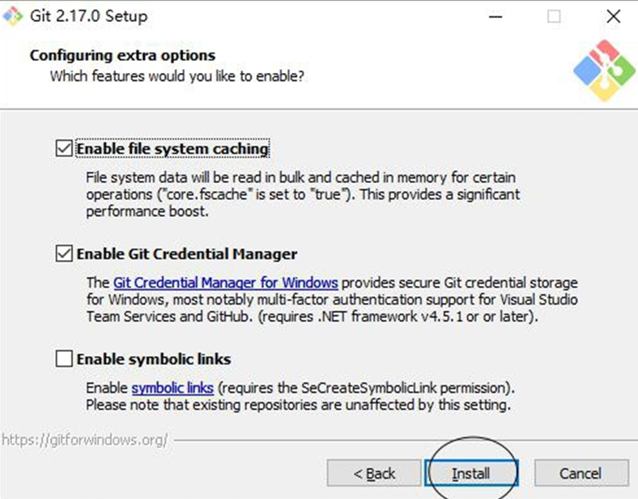Untick the Git Credential Manager checkbox

click(x=64, y=254)
